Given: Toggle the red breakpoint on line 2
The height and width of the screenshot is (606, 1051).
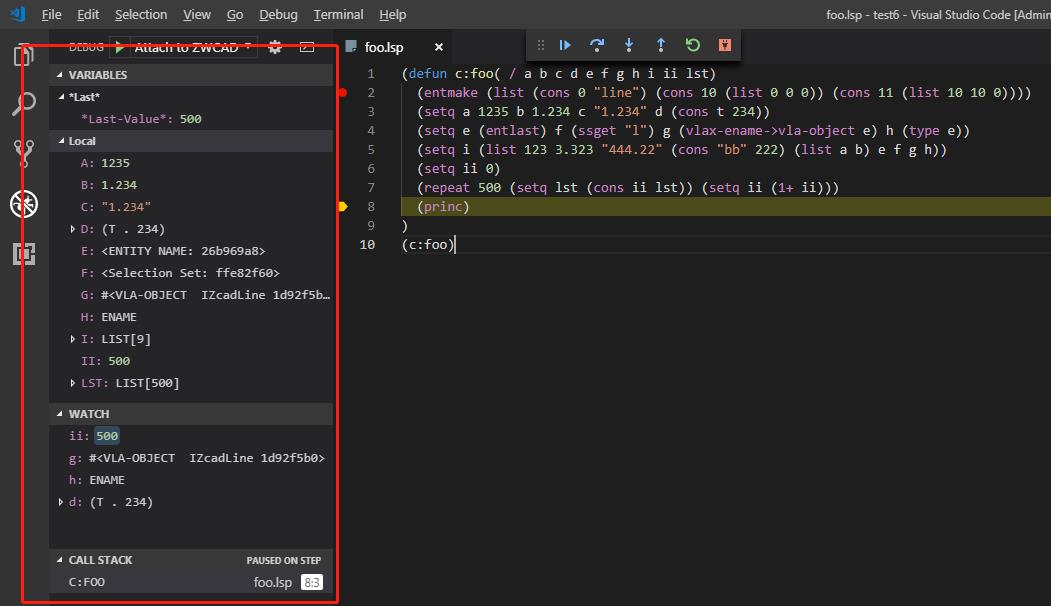Looking at the screenshot, I should point(343,93).
